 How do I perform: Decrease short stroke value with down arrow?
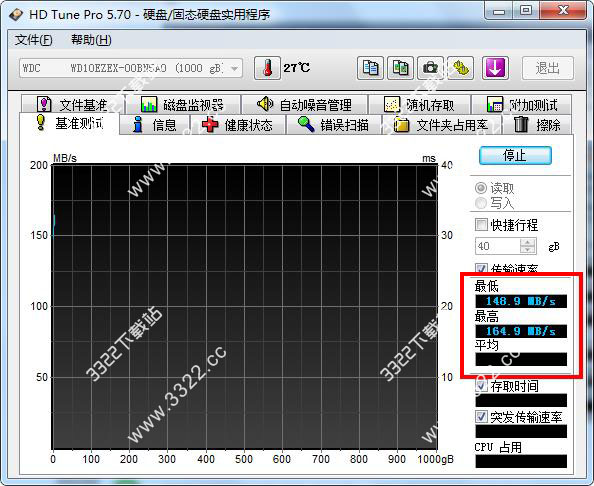528,250
